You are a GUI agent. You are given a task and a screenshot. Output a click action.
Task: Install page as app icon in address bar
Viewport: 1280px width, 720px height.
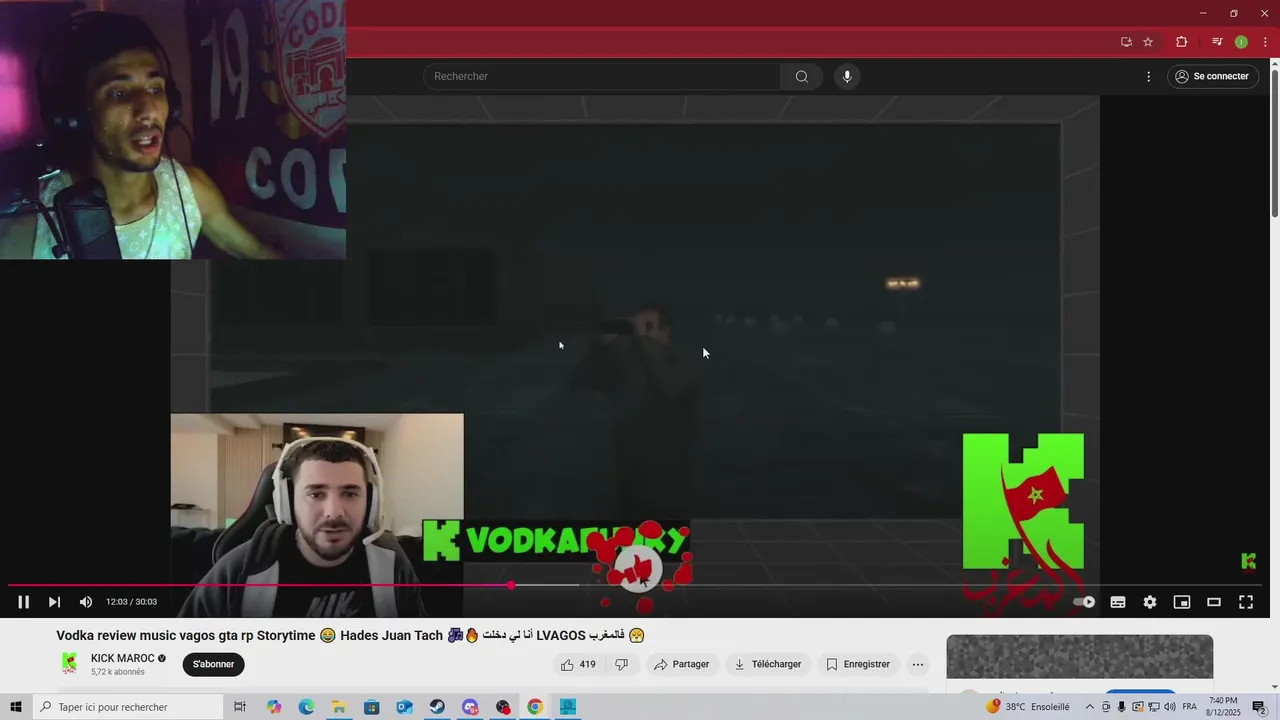[x=1126, y=42]
